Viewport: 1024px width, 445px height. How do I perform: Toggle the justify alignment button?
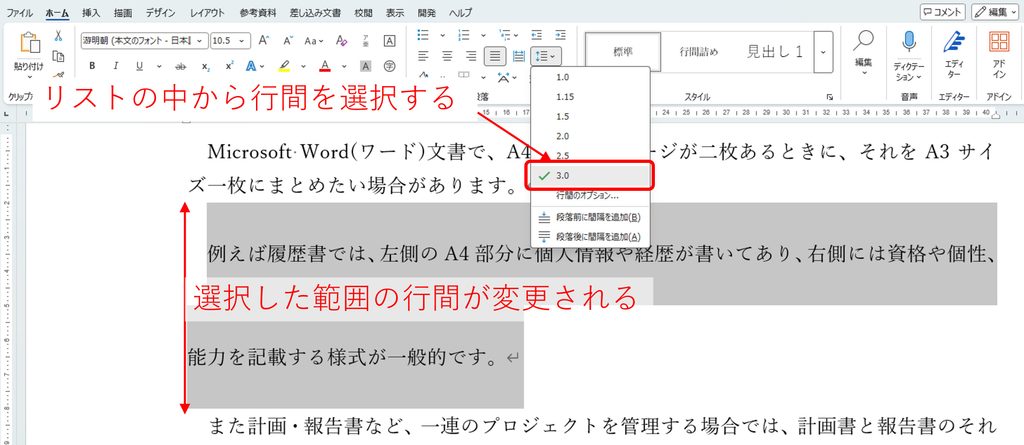pos(496,56)
